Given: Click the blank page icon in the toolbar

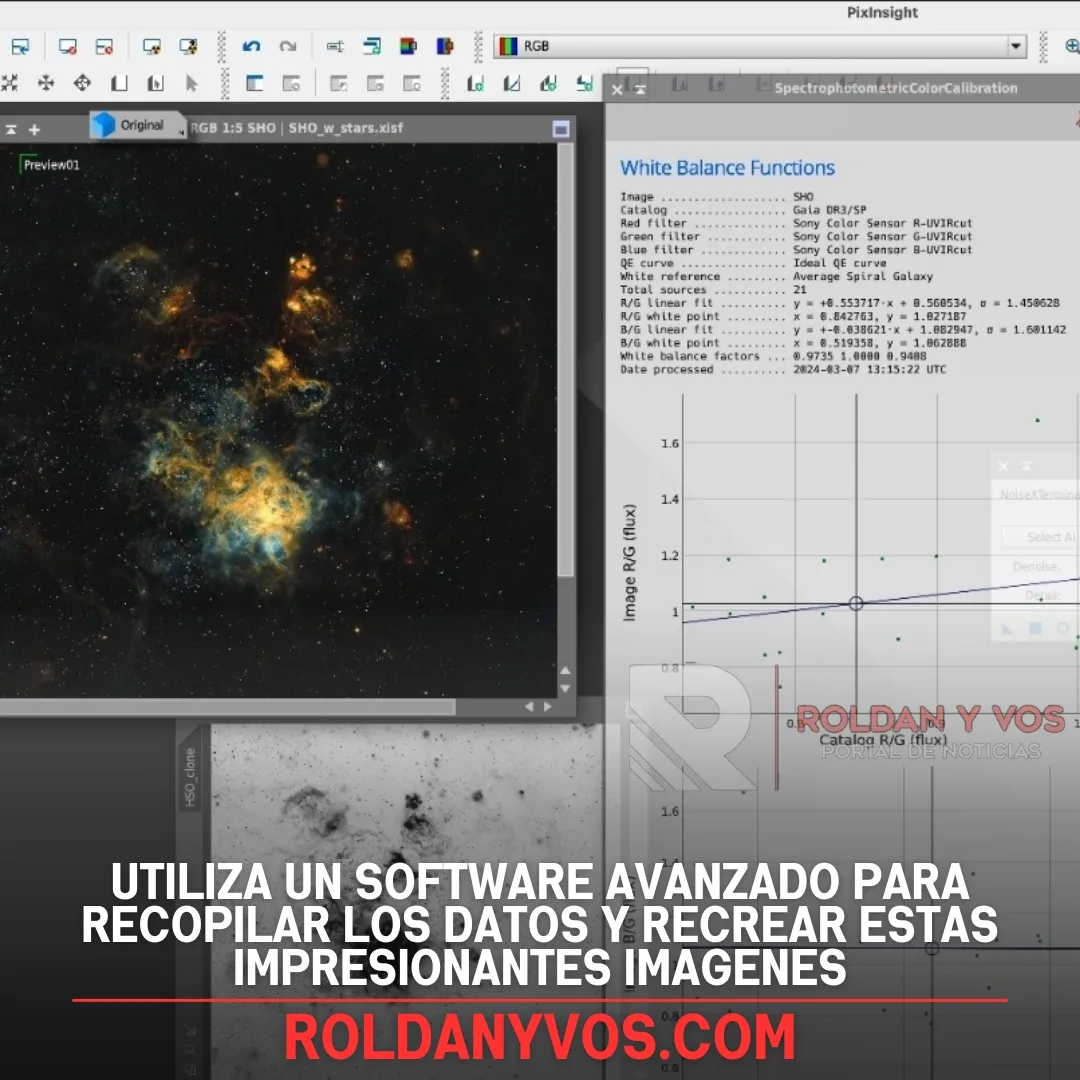Looking at the screenshot, I should (x=119, y=83).
